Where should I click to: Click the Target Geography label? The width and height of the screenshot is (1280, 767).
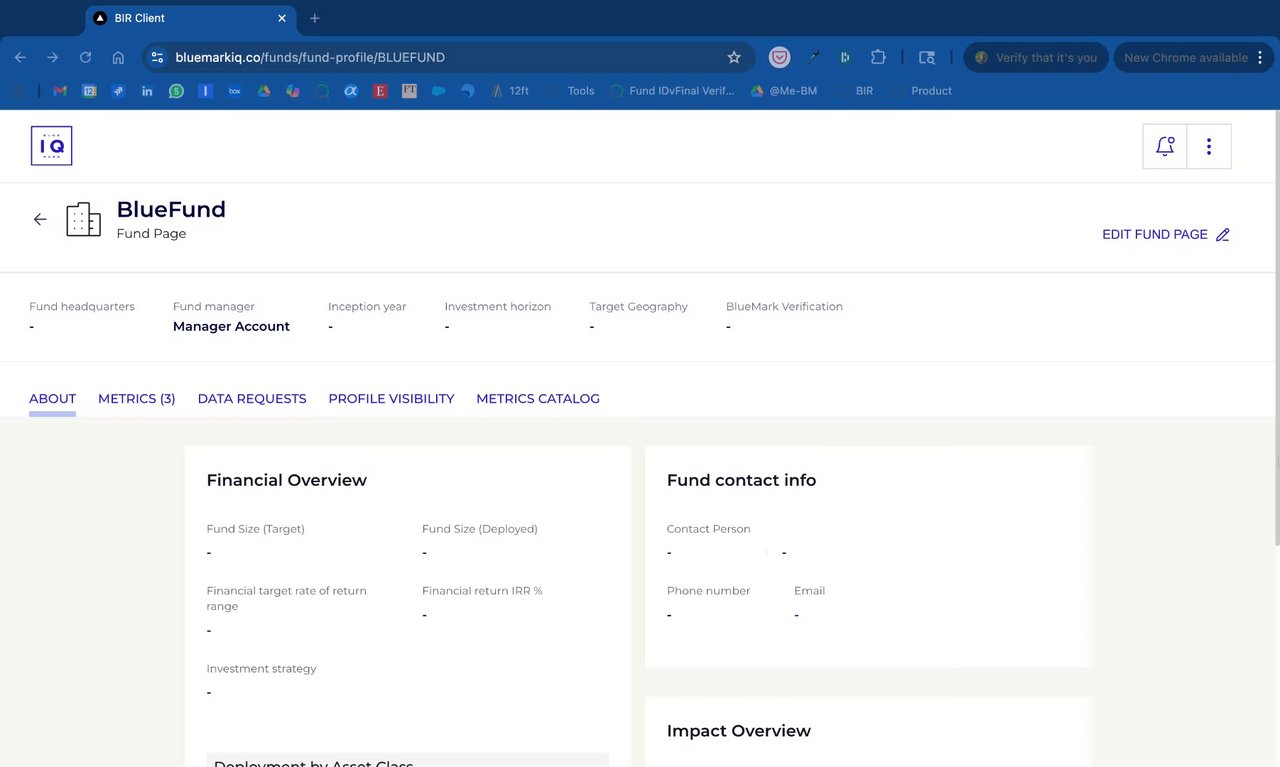(x=638, y=307)
